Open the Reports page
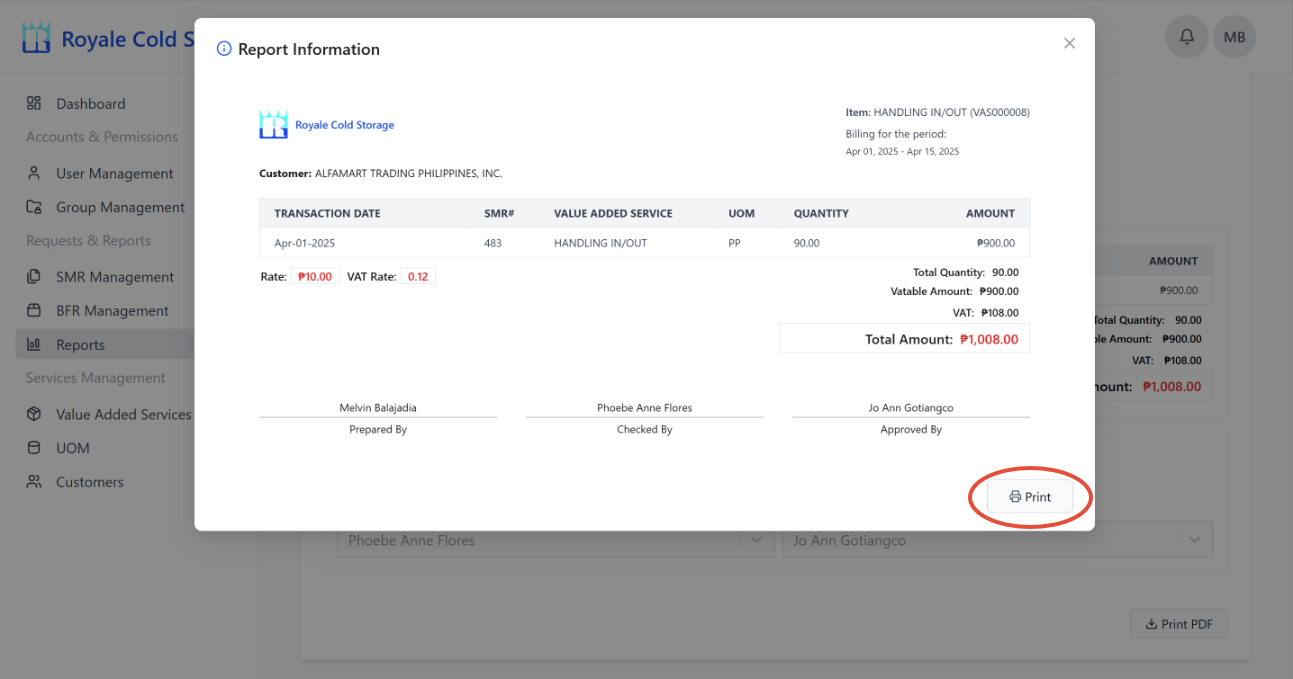1293x679 pixels. [104, 345]
